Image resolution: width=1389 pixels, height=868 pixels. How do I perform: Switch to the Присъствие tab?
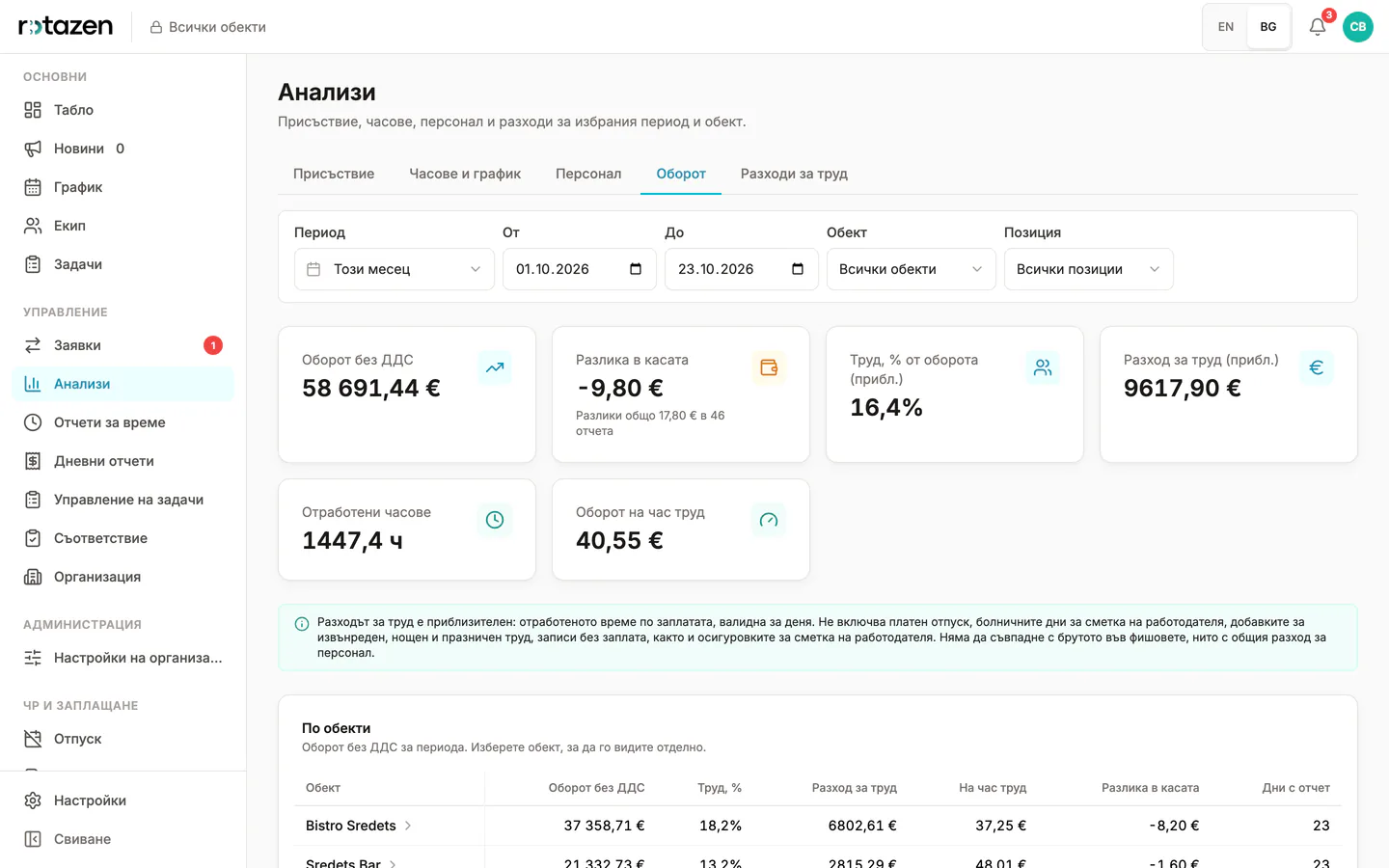pos(334,174)
